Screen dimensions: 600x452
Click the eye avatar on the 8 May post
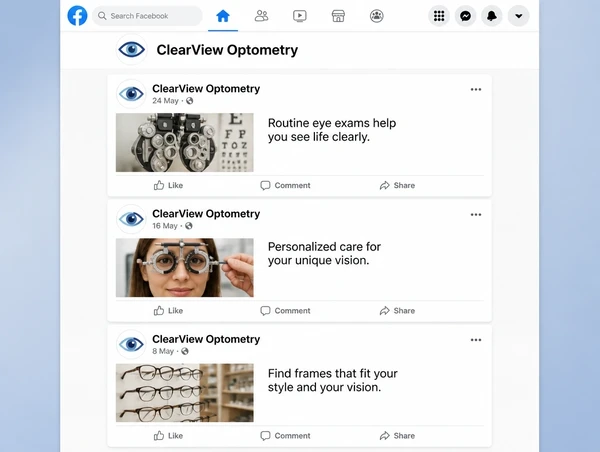point(131,344)
